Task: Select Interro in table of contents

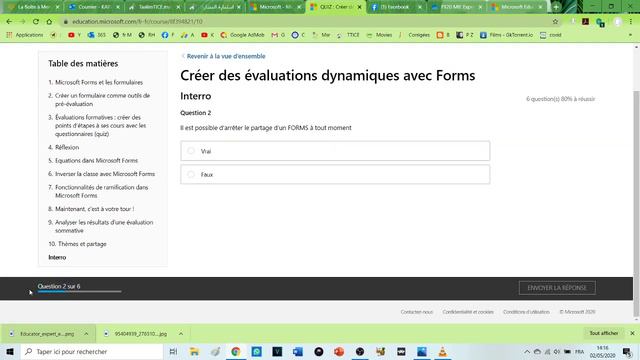Action: (57, 257)
